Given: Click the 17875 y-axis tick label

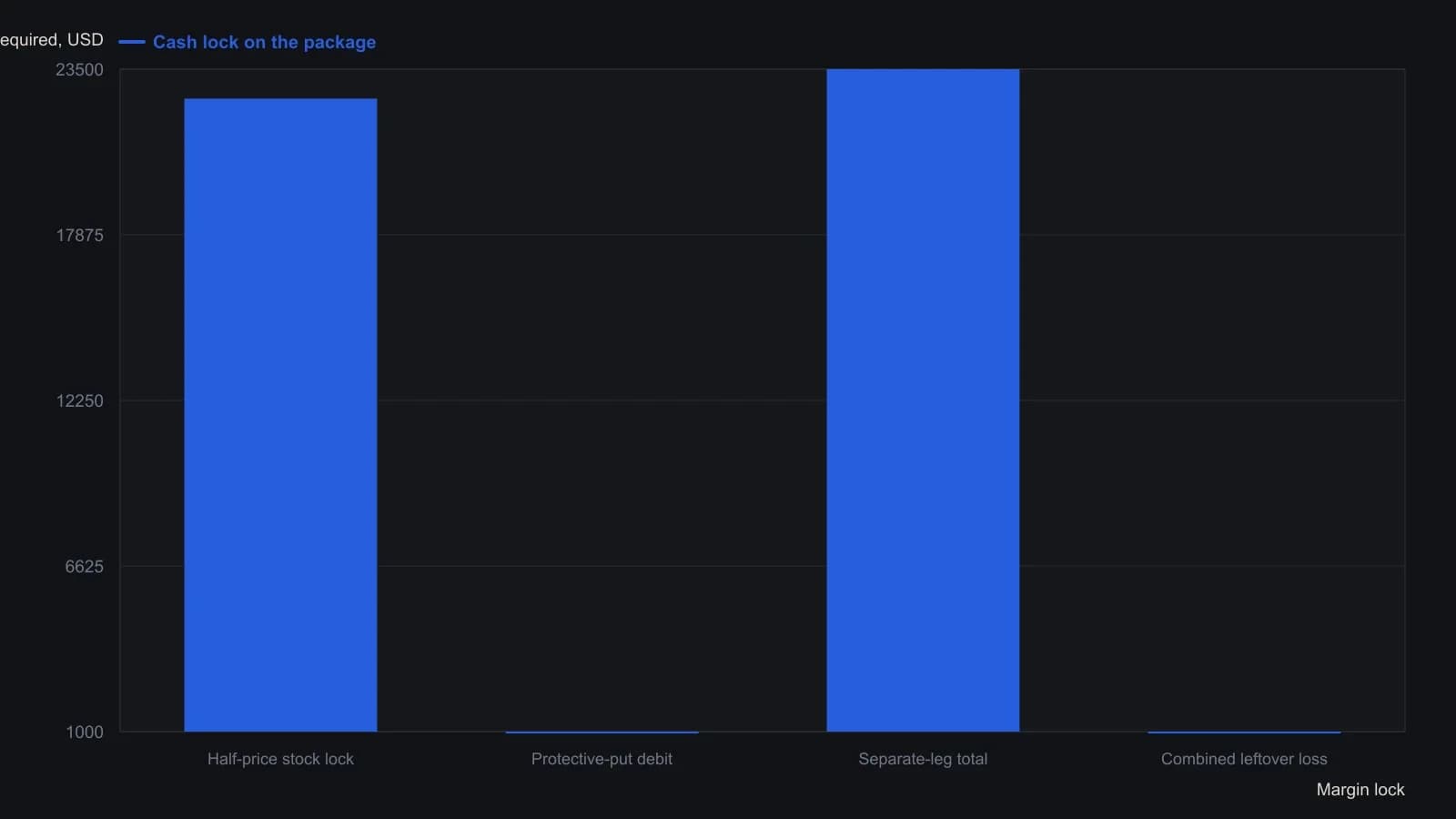Looking at the screenshot, I should 80,236.
